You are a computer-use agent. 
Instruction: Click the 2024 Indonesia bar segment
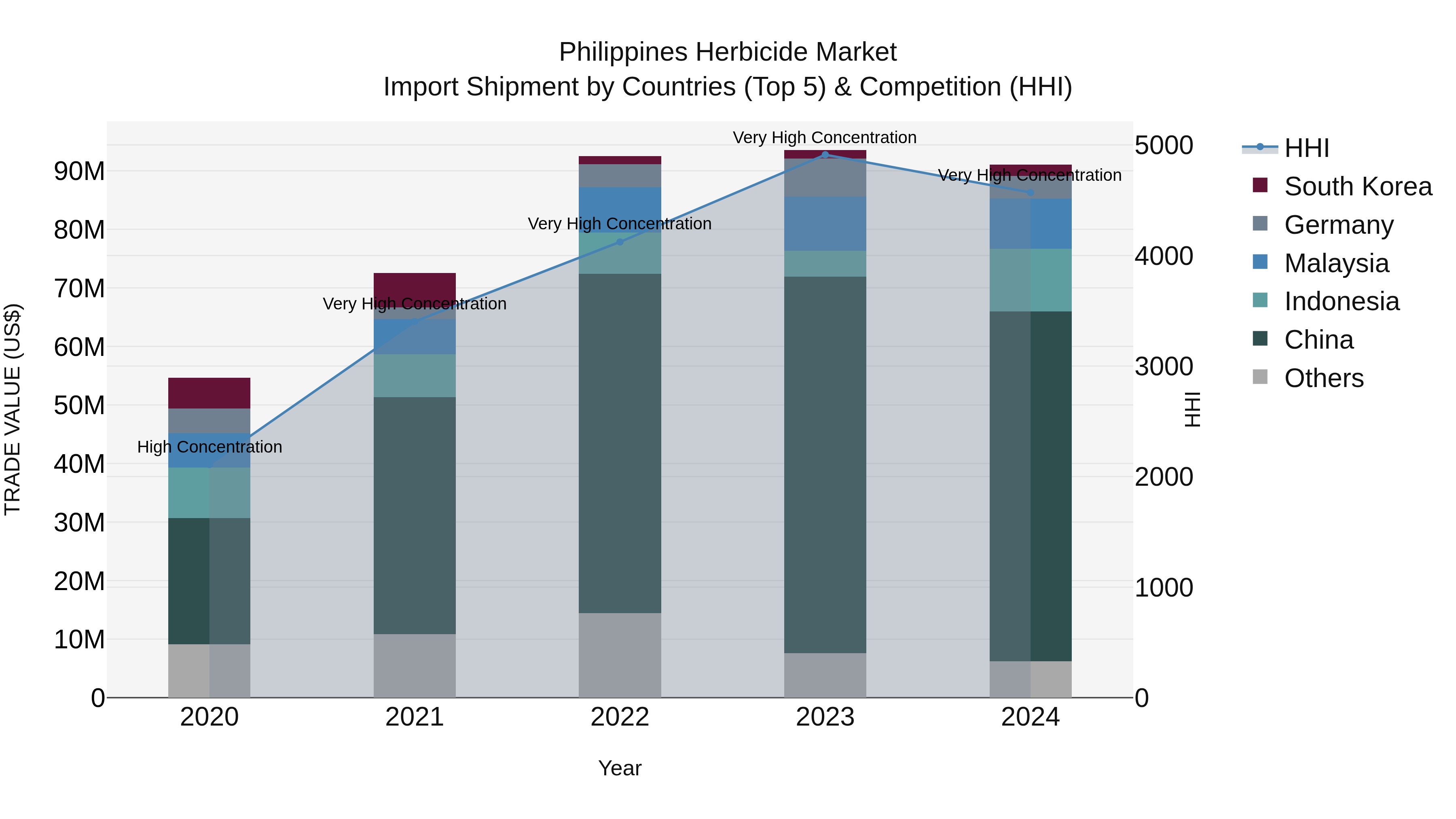(1031, 280)
